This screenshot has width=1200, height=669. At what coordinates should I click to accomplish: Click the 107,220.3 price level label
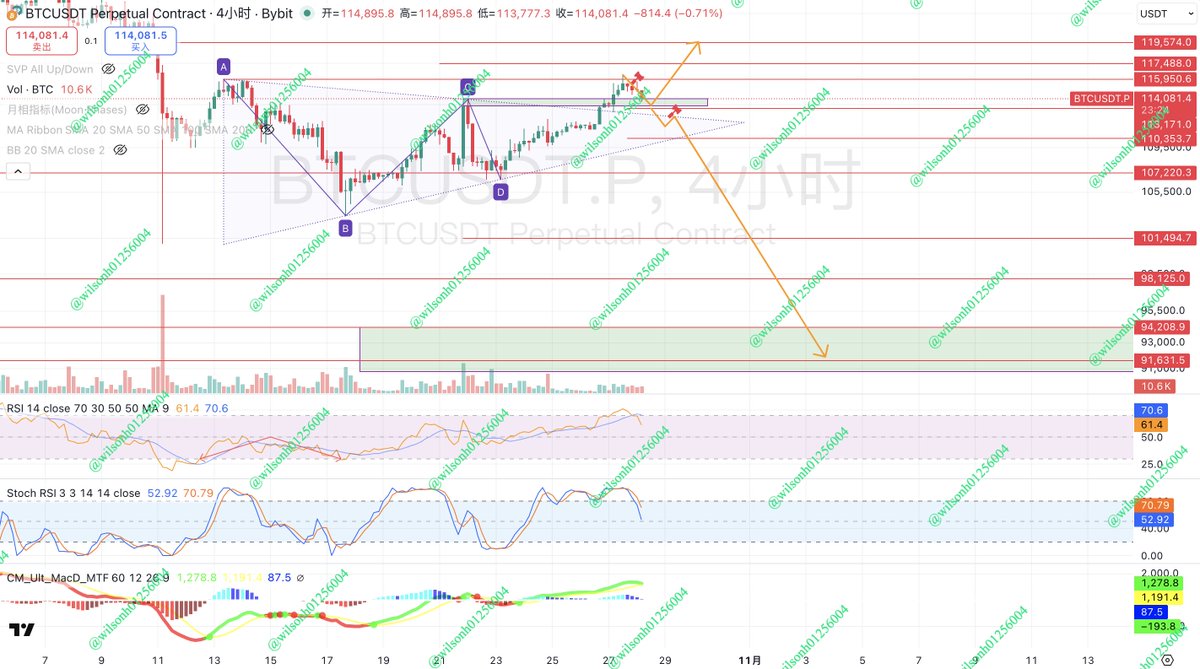pos(1163,172)
